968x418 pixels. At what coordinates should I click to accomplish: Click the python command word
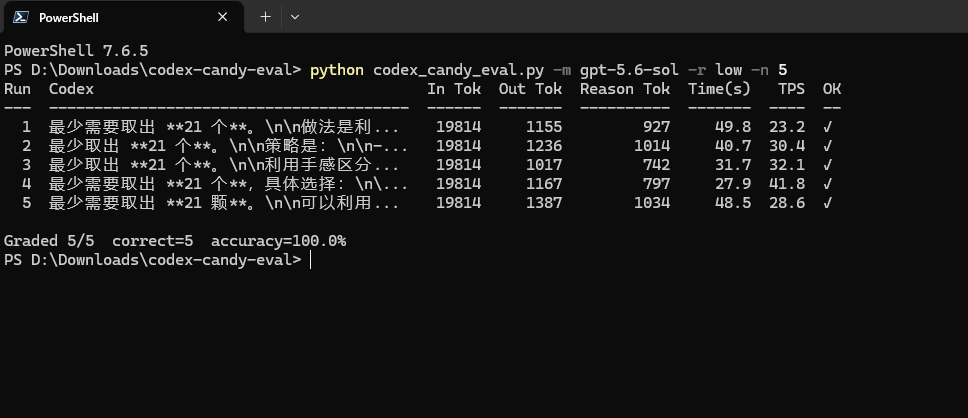[337, 70]
